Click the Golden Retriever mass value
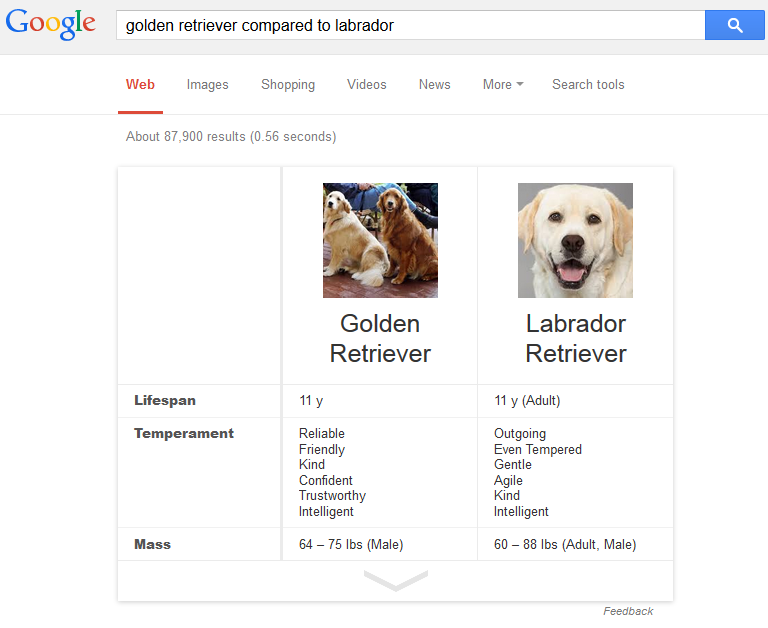This screenshot has height=628, width=768. pyautogui.click(x=351, y=545)
